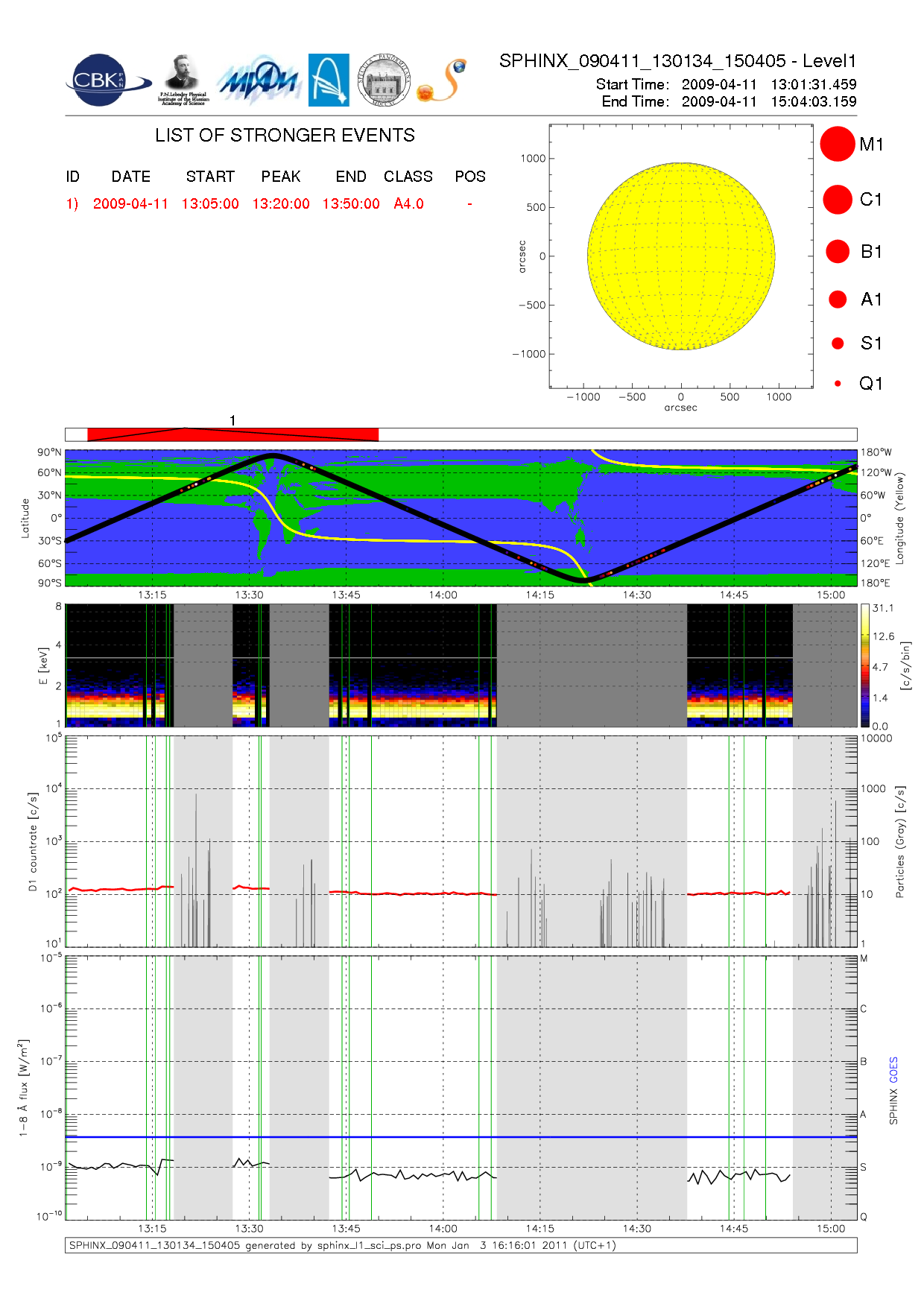
Task: Click the LIST OF STRONGER EVENTS heading
Action: [x=285, y=136]
